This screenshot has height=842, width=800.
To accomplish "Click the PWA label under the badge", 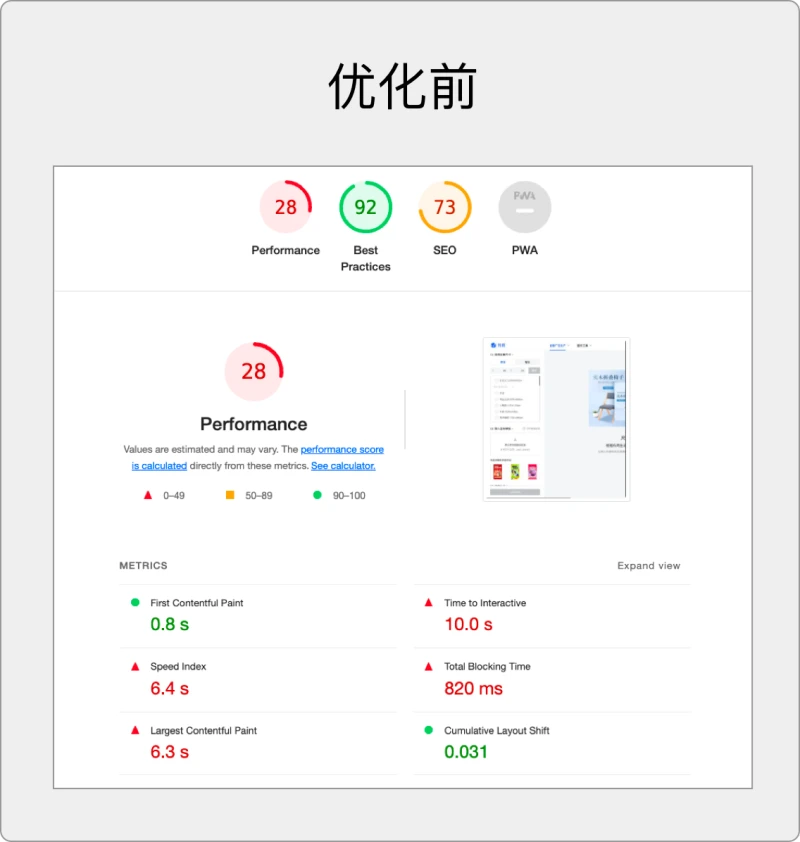I will [x=525, y=250].
